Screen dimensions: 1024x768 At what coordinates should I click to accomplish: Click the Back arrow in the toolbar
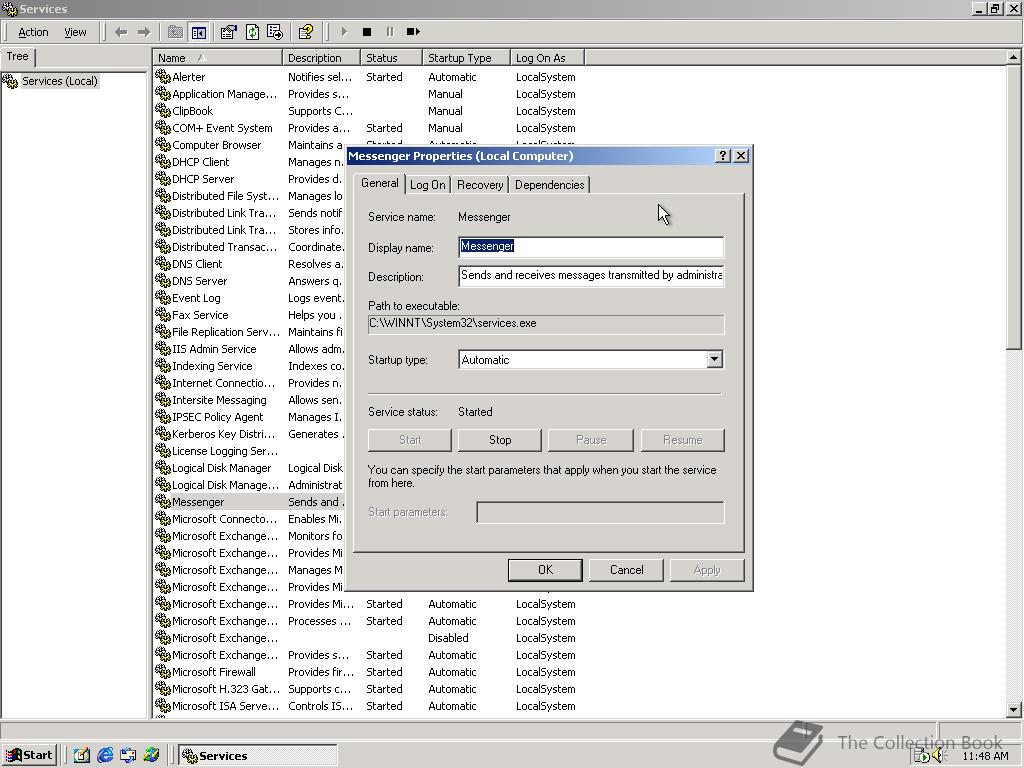121,31
